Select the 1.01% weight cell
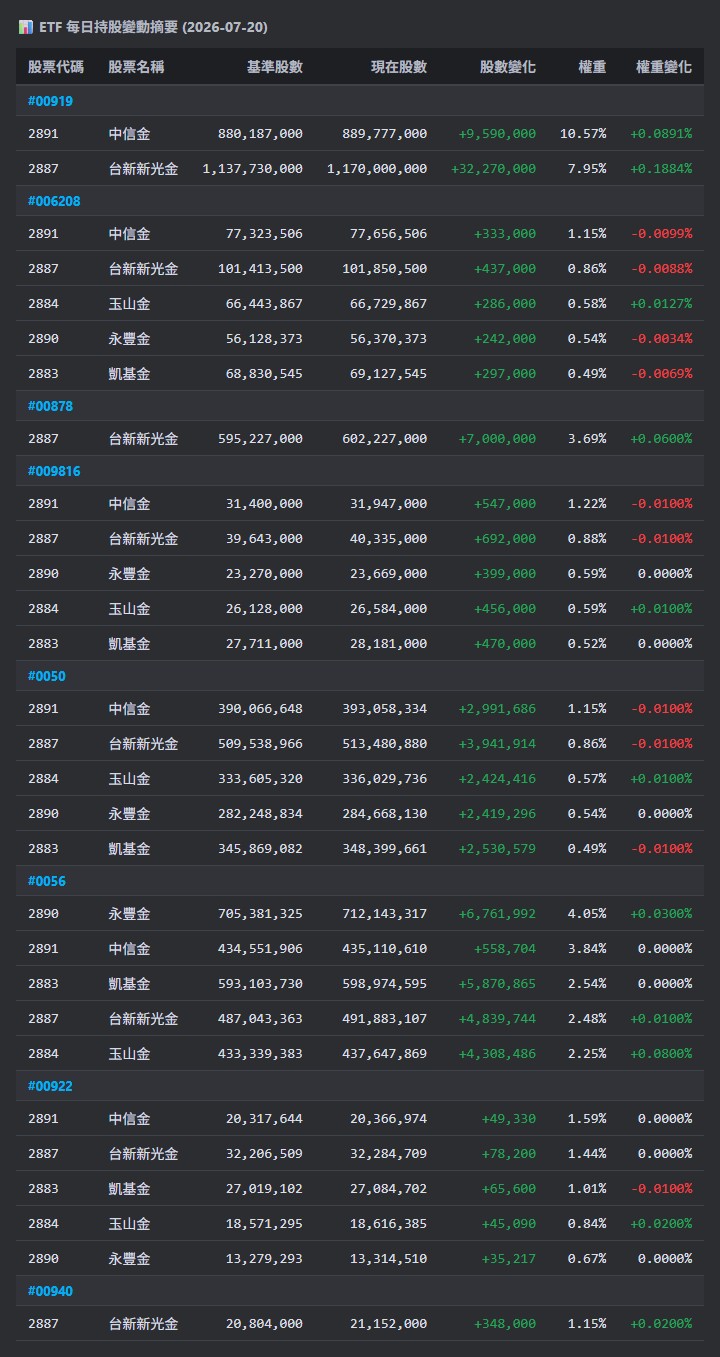This screenshot has width=720, height=1357. (x=587, y=1188)
